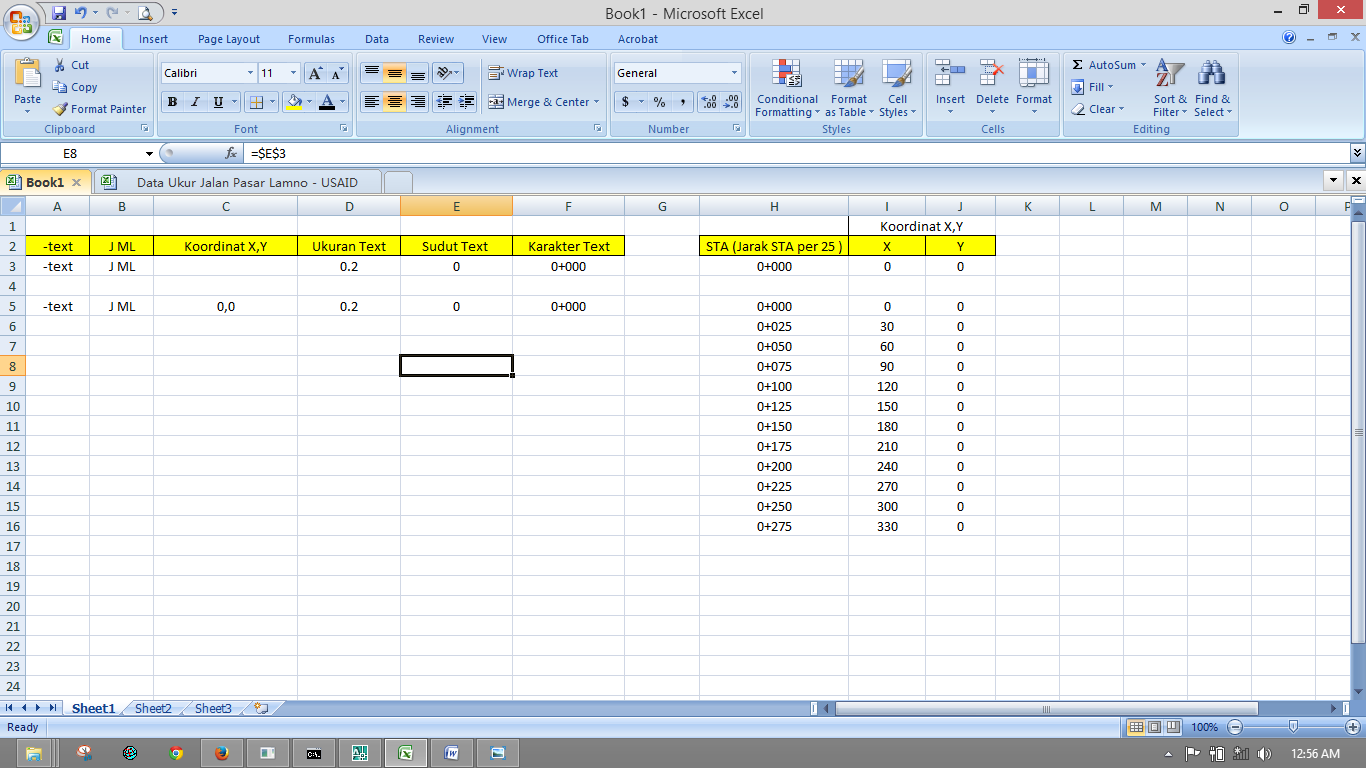The width and height of the screenshot is (1366, 768).
Task: Toggle Middle Align vertical alignment
Action: click(x=395, y=73)
